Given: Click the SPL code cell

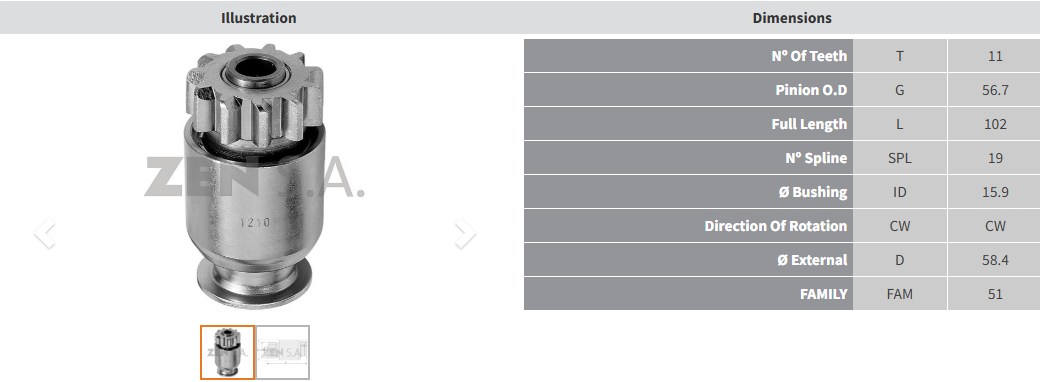Looking at the screenshot, I should coord(899,158).
